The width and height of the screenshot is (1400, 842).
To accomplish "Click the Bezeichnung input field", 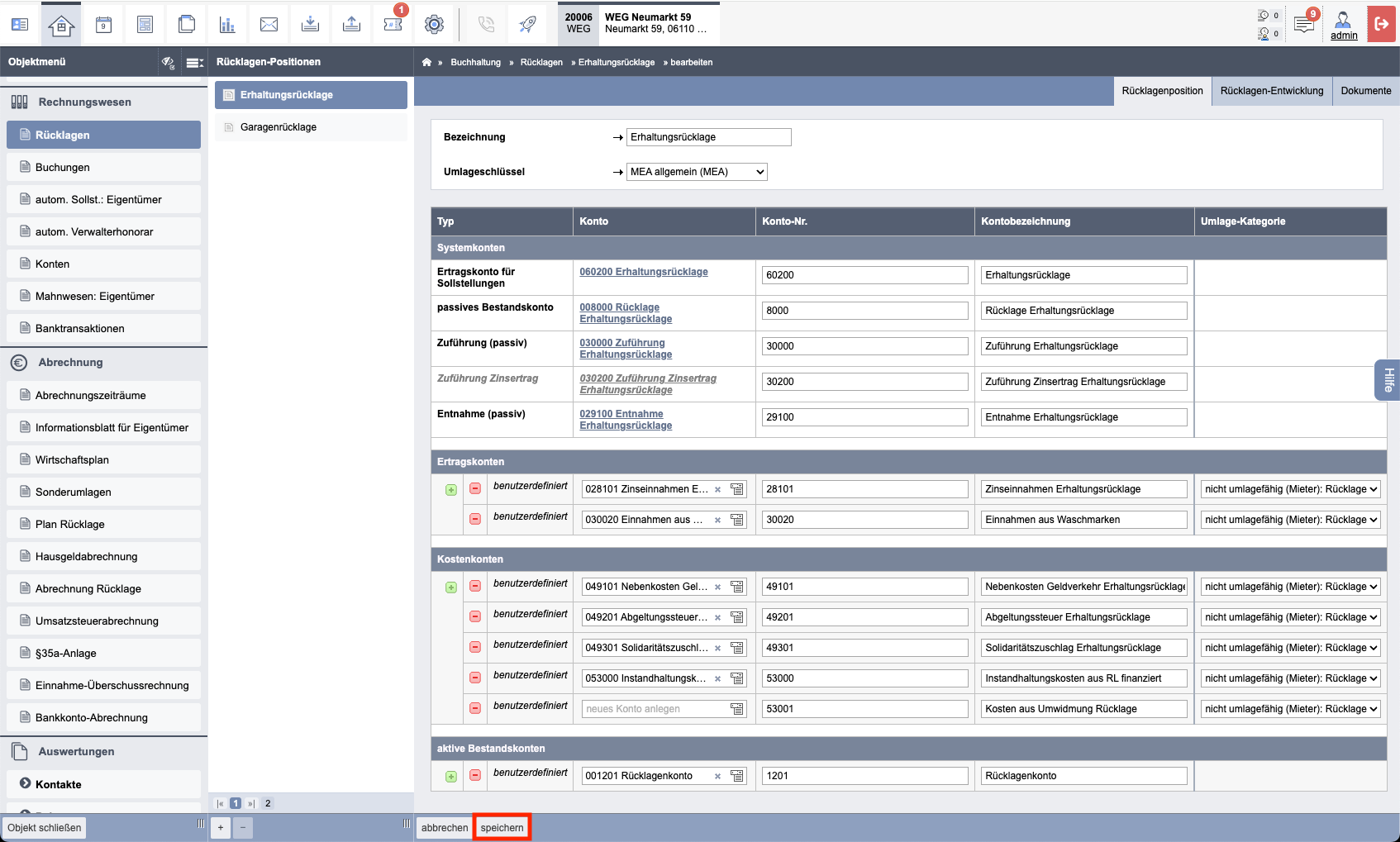I will 708,137.
